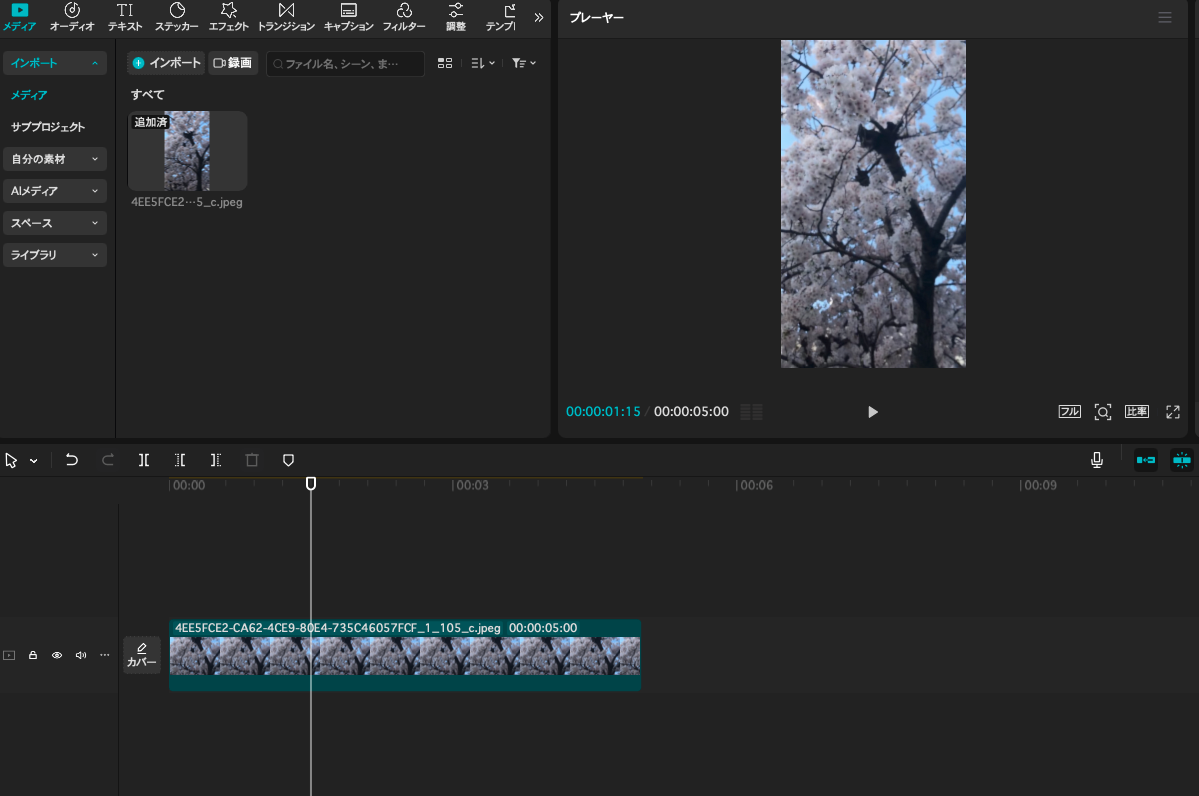The height and width of the screenshot is (796, 1199).
Task: Open the player hamburger menu
Action: point(1164,18)
